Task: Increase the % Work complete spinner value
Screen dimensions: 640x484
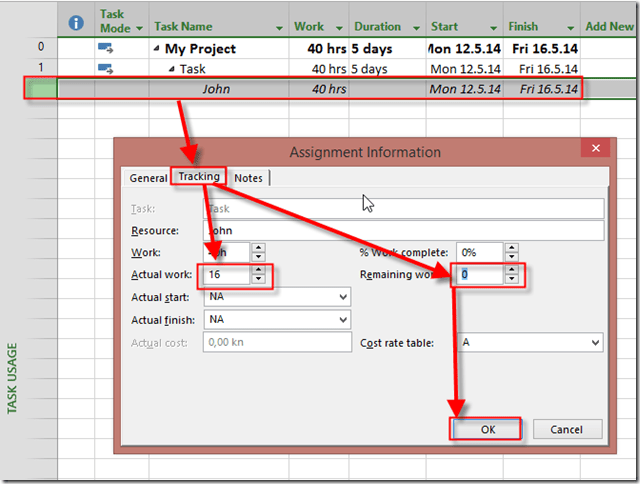Action: coord(512,248)
